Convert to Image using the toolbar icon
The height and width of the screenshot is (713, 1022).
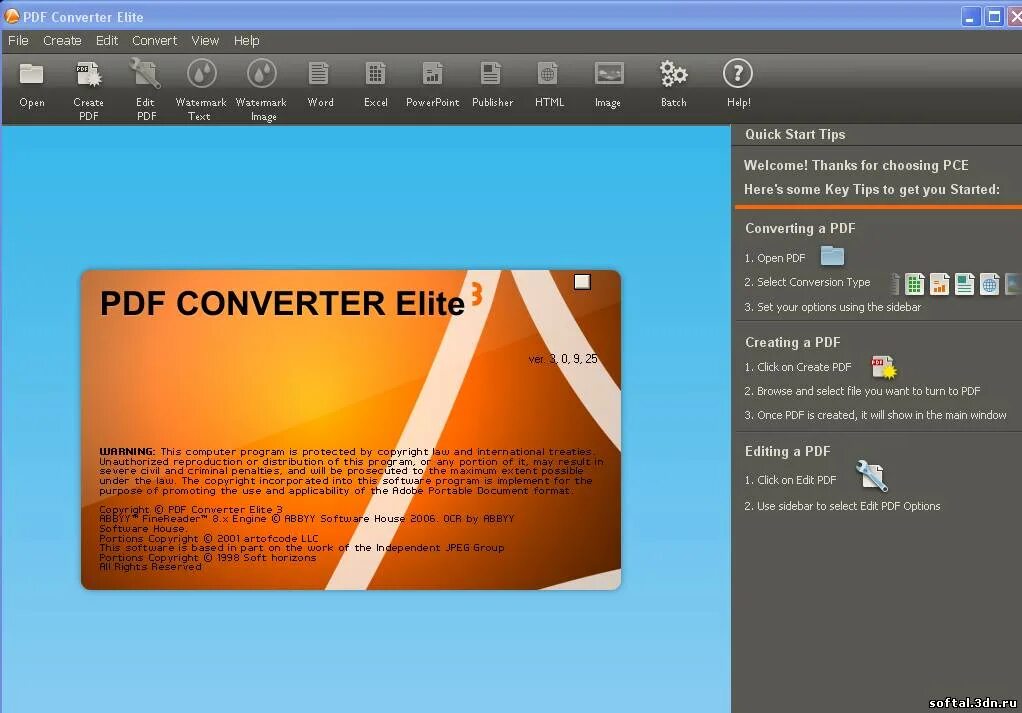pyautogui.click(x=609, y=74)
